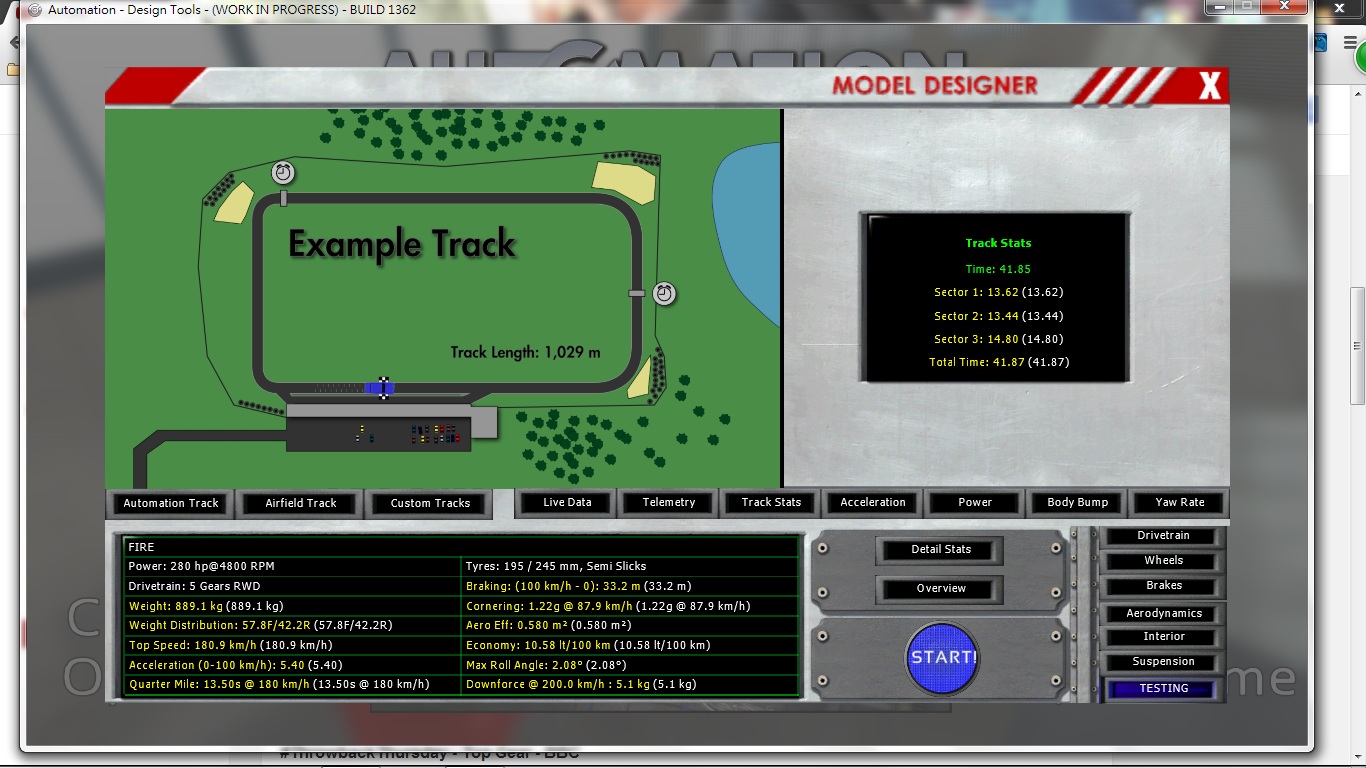Click the Sector 1: 13.62 line
Viewport: 1366px width, 768px height.
[998, 292]
